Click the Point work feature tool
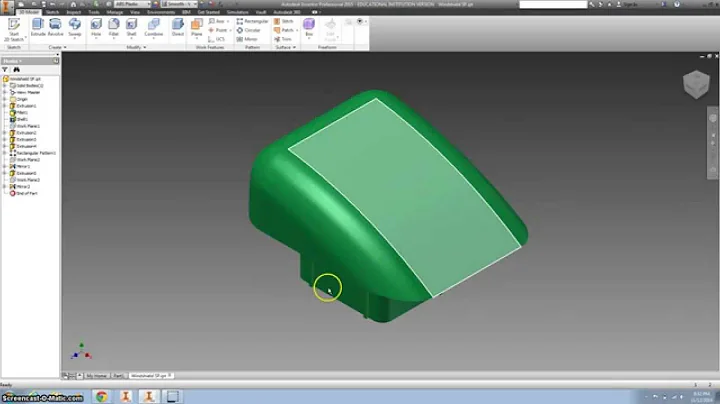720x404 pixels. pyautogui.click(x=219, y=30)
